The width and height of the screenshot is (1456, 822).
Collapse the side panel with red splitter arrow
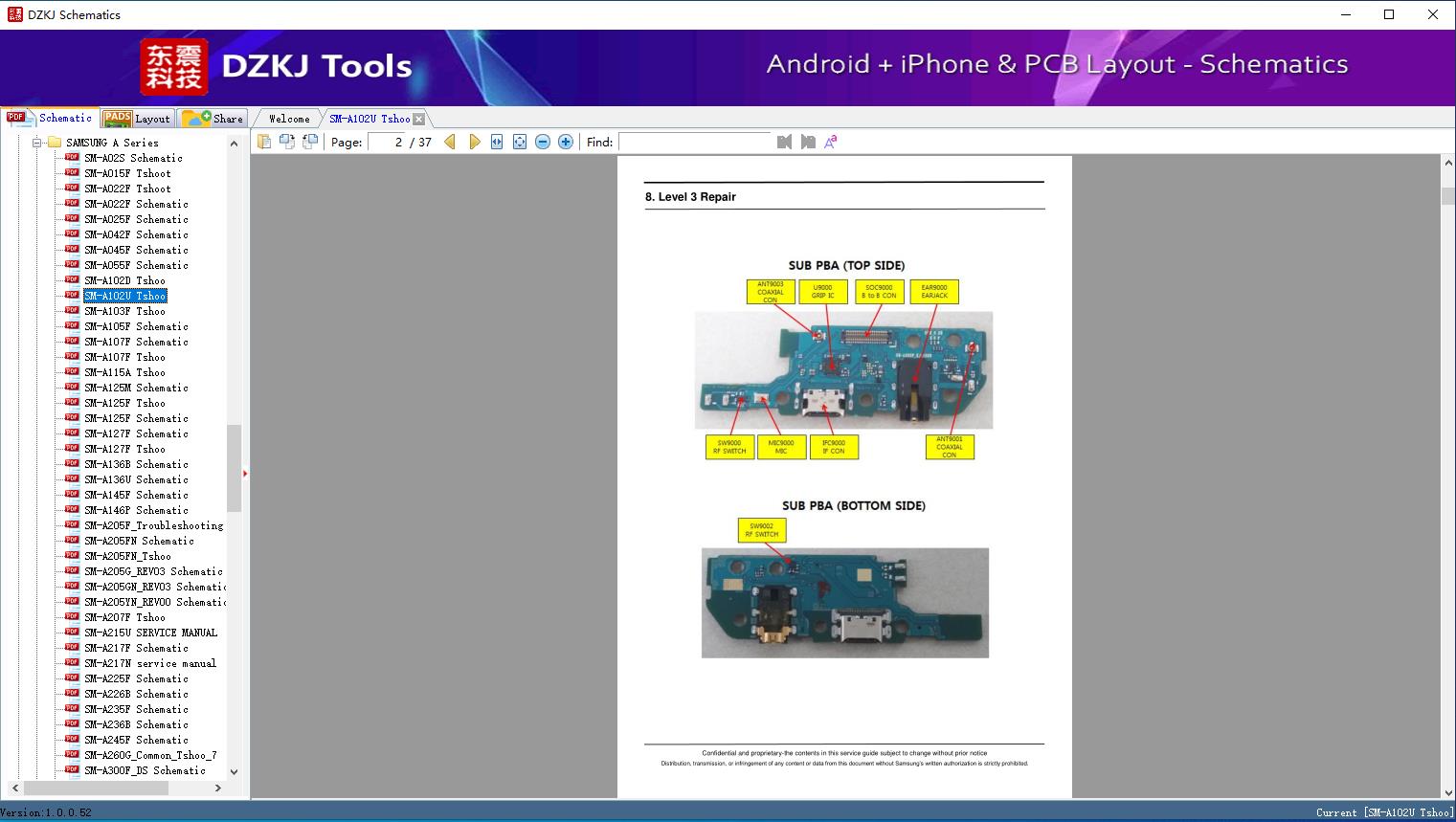pyautogui.click(x=245, y=473)
